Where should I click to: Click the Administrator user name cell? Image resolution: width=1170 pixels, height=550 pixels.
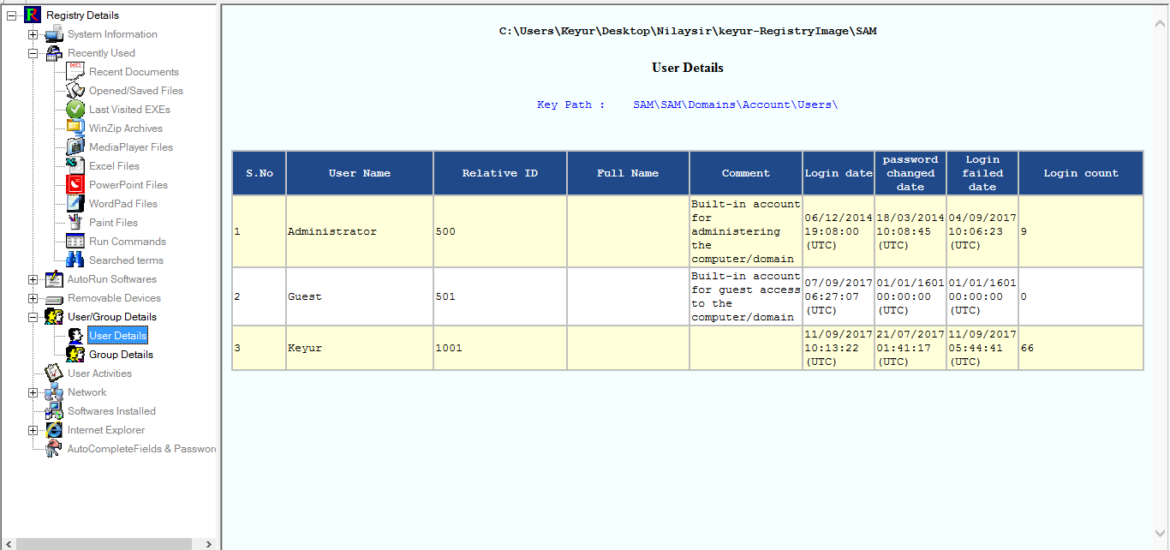360,231
